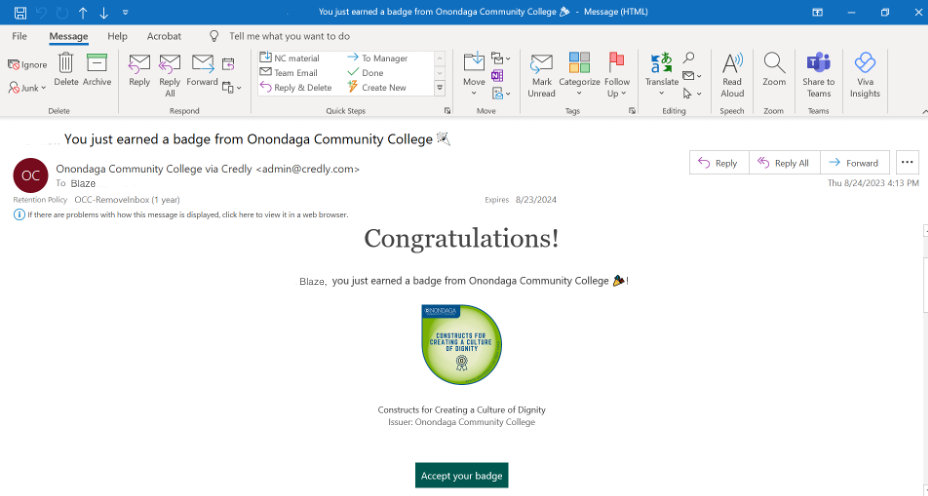
Task: Click the Save icon in title bar
Action: pos(20,12)
